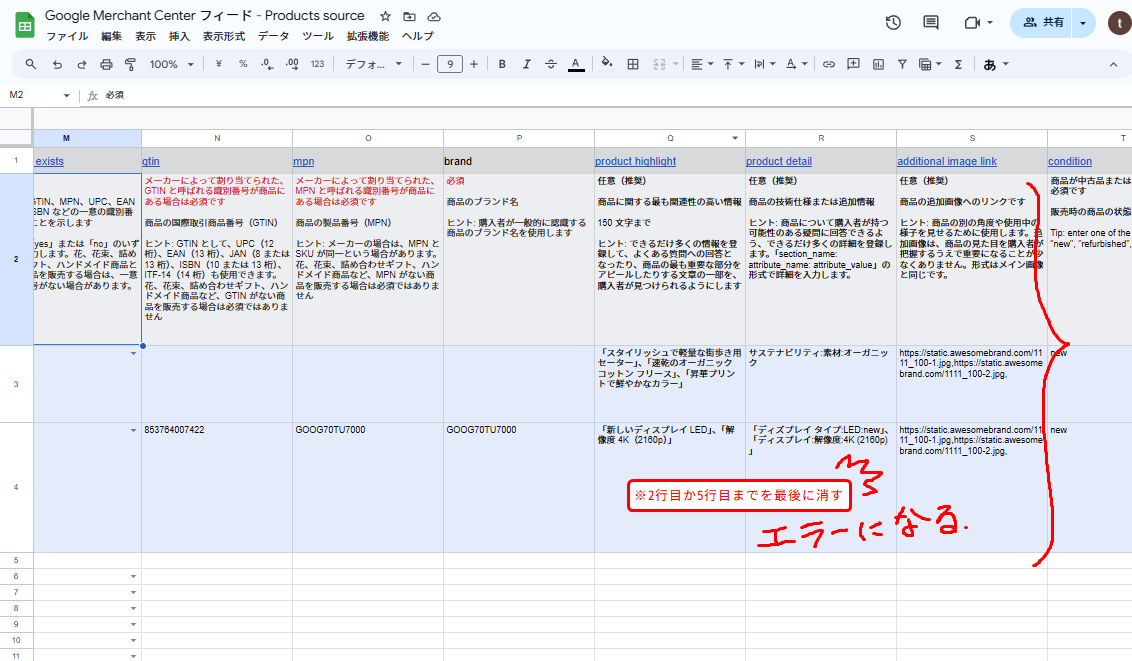
Task: Click the insert comment icon
Action: (853, 64)
